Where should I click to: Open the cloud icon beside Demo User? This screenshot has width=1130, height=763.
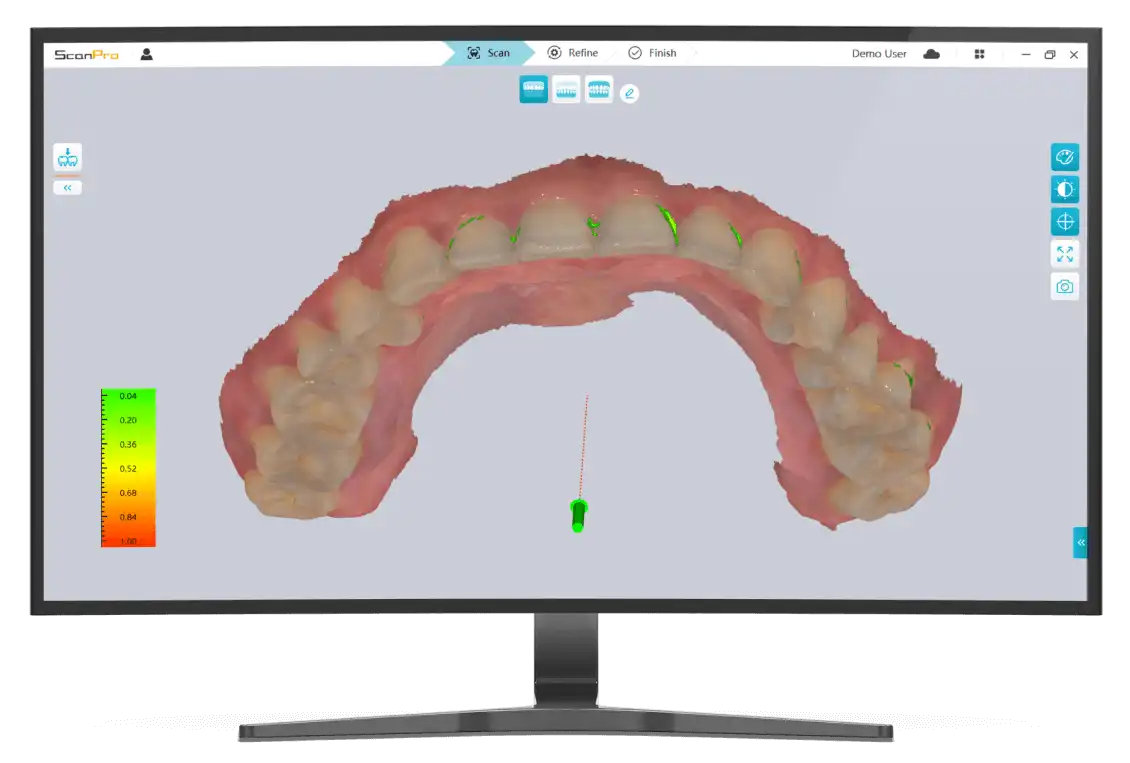pyautogui.click(x=931, y=54)
